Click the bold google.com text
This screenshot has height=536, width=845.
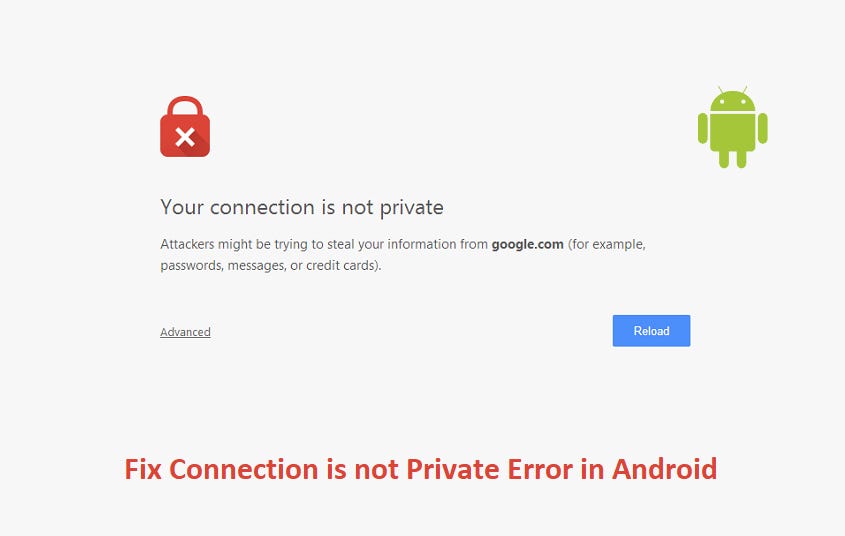(x=527, y=244)
